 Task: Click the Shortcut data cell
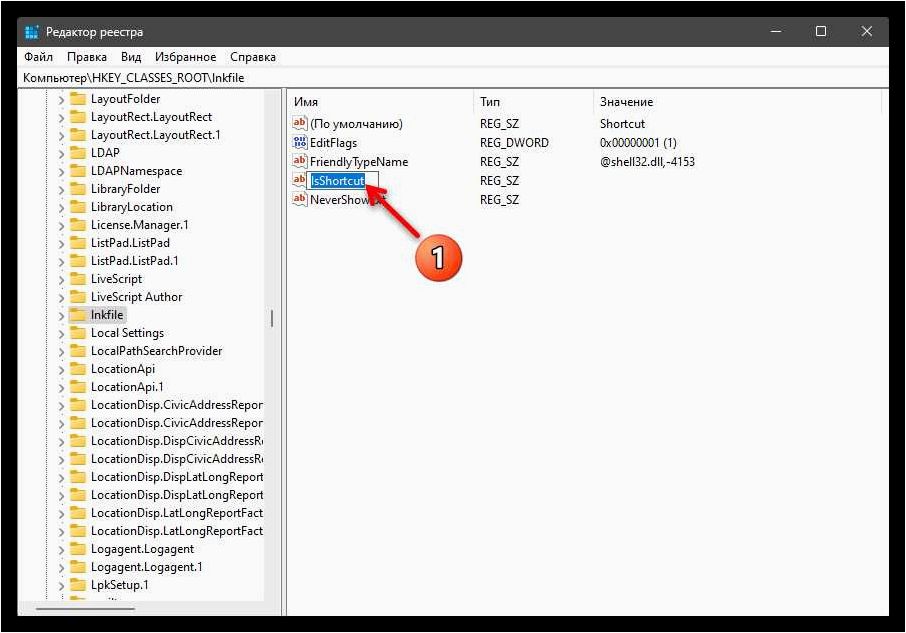click(x=622, y=124)
